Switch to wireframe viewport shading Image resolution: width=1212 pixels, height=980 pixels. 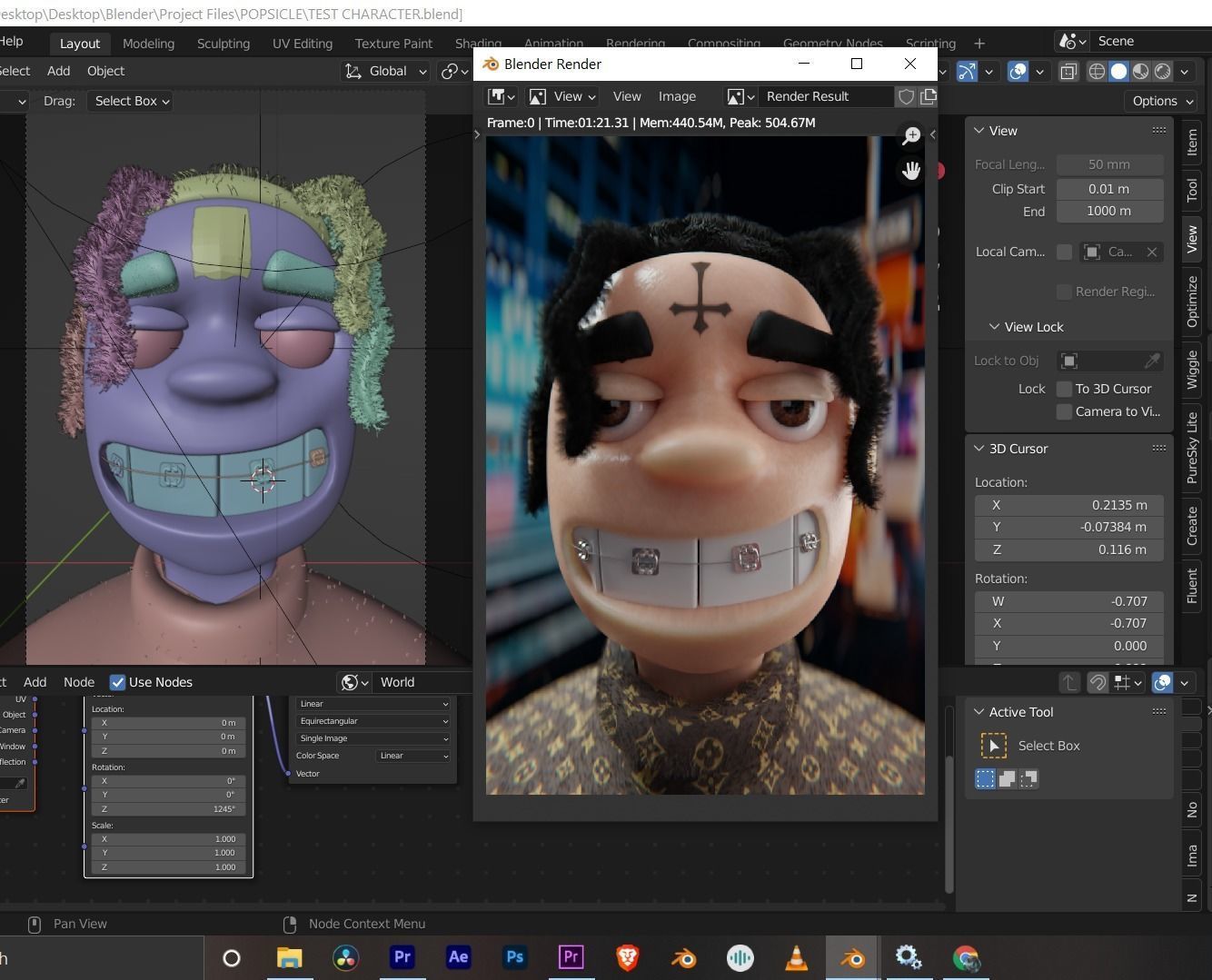(1097, 71)
